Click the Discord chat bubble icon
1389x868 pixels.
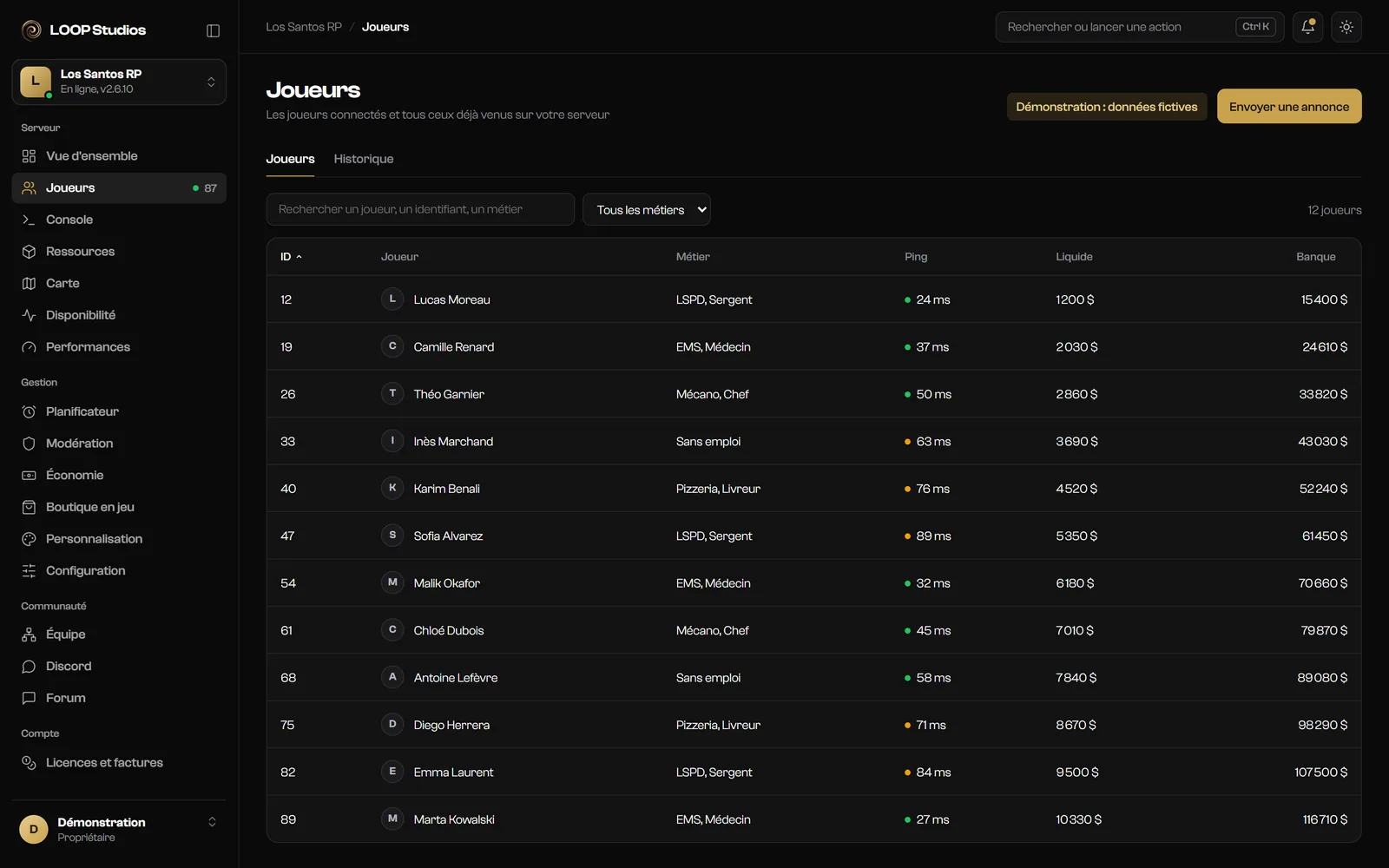(29, 667)
